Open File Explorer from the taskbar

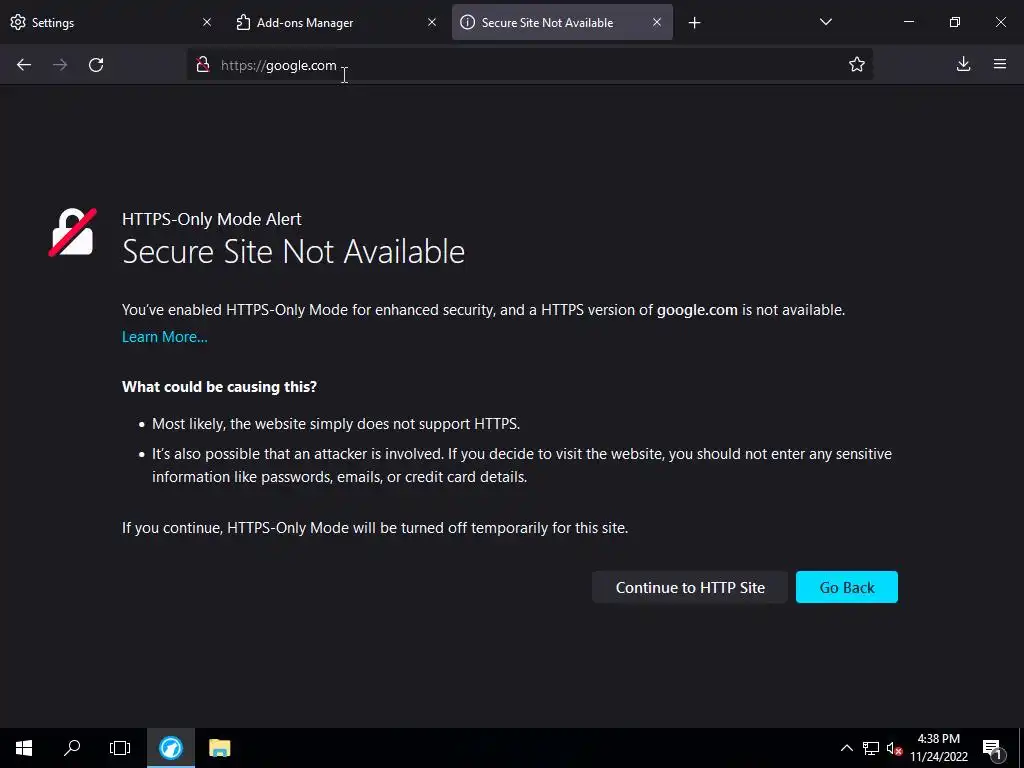[219, 748]
